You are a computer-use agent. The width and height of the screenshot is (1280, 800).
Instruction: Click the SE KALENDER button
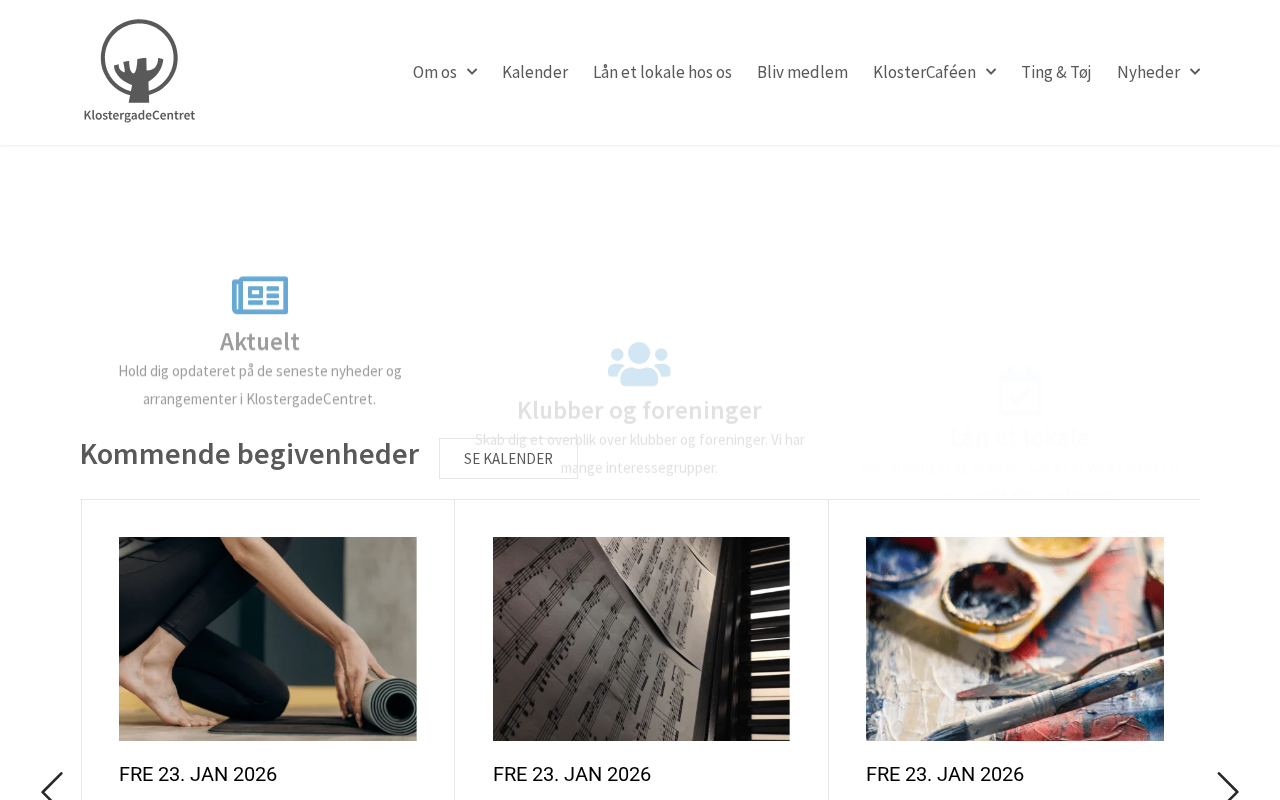[508, 458]
